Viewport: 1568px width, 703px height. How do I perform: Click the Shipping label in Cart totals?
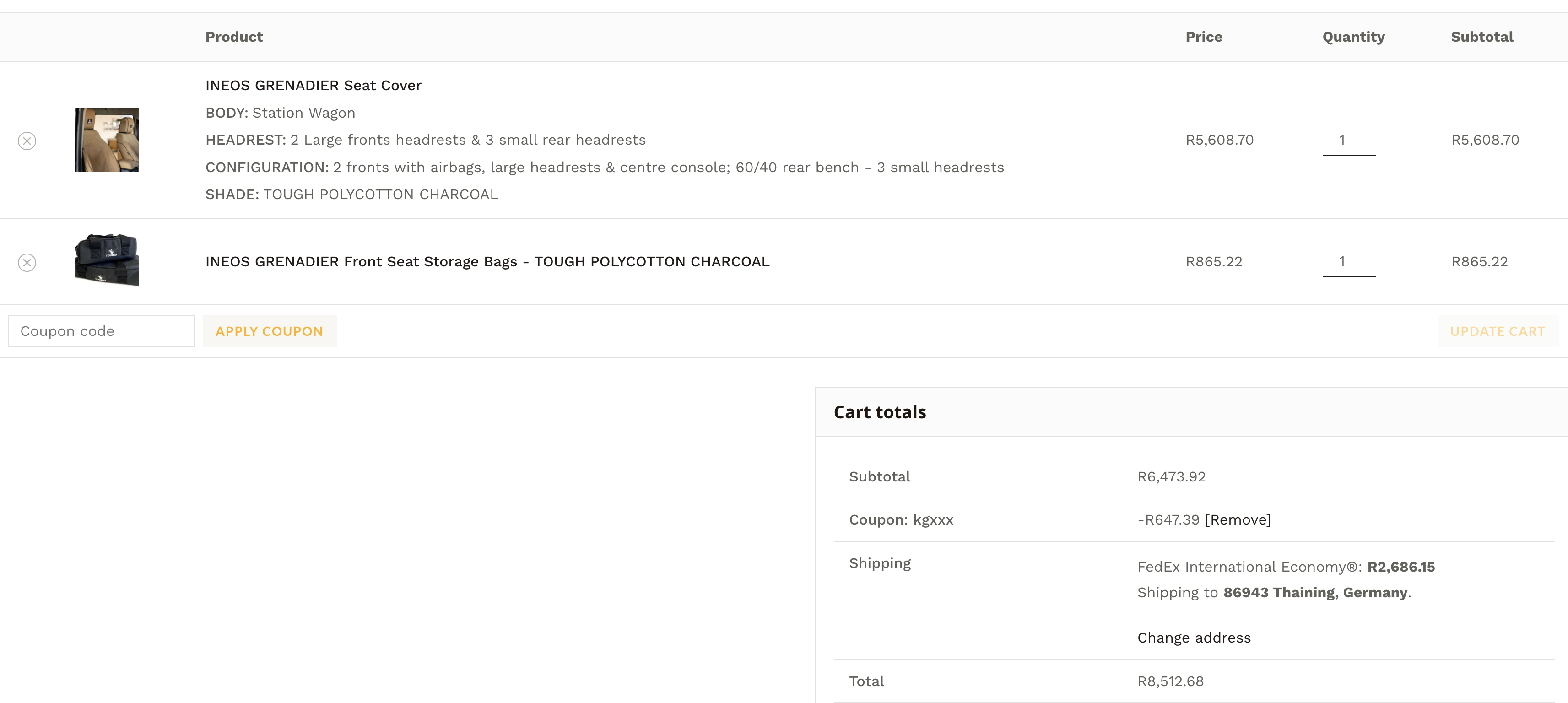point(880,563)
